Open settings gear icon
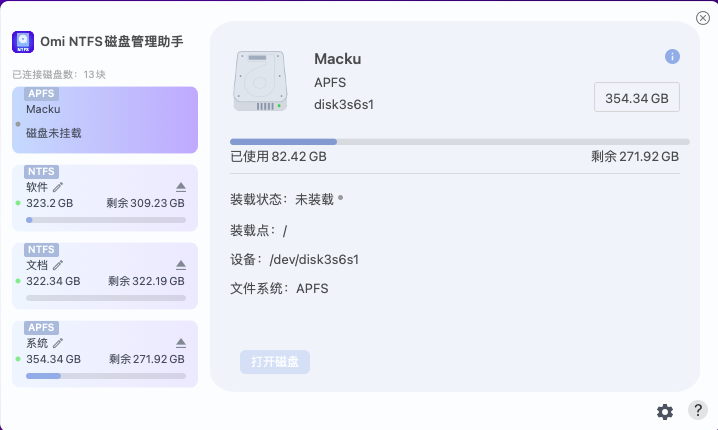 665,412
